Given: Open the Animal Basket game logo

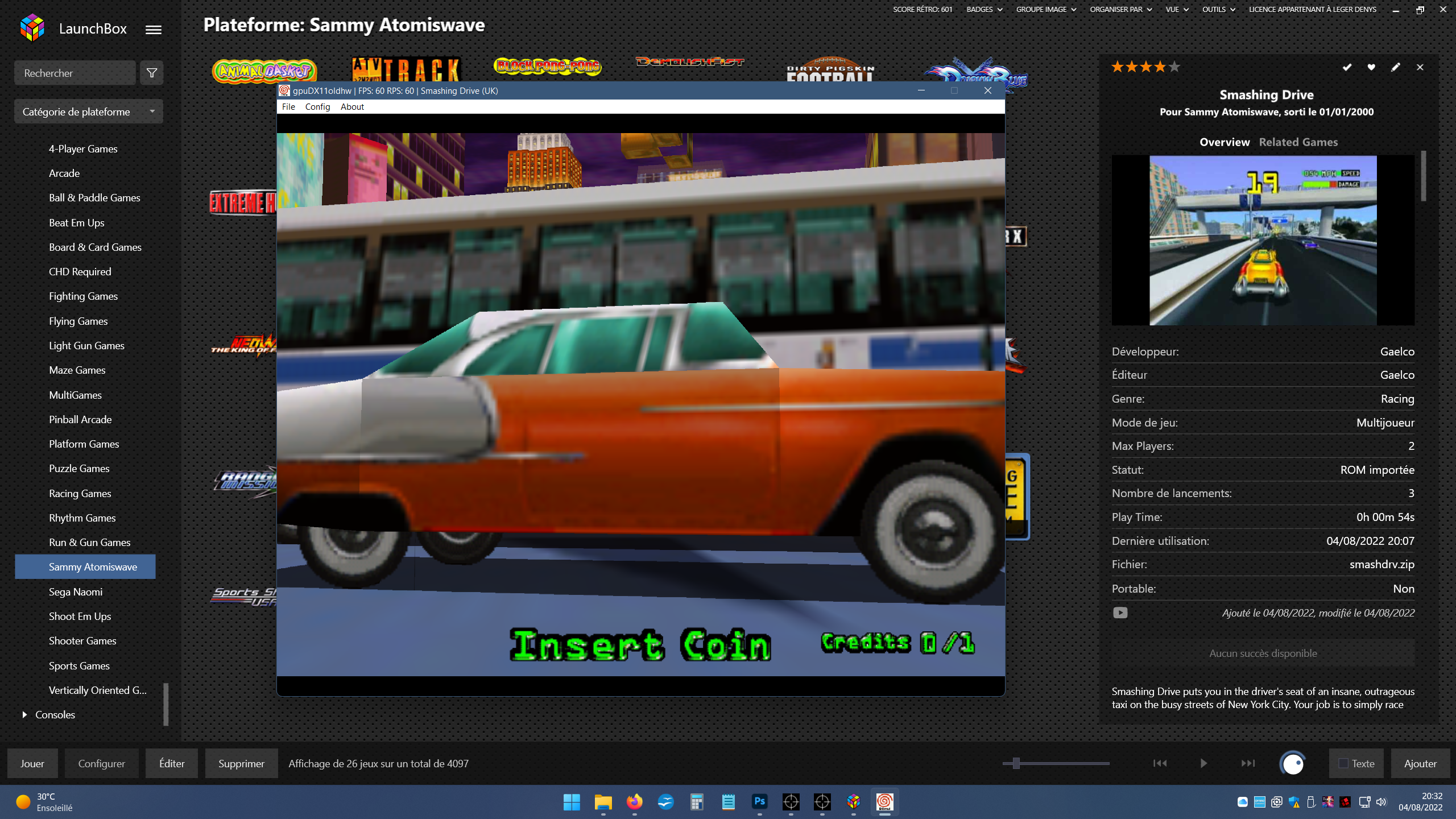Looking at the screenshot, I should 264,71.
